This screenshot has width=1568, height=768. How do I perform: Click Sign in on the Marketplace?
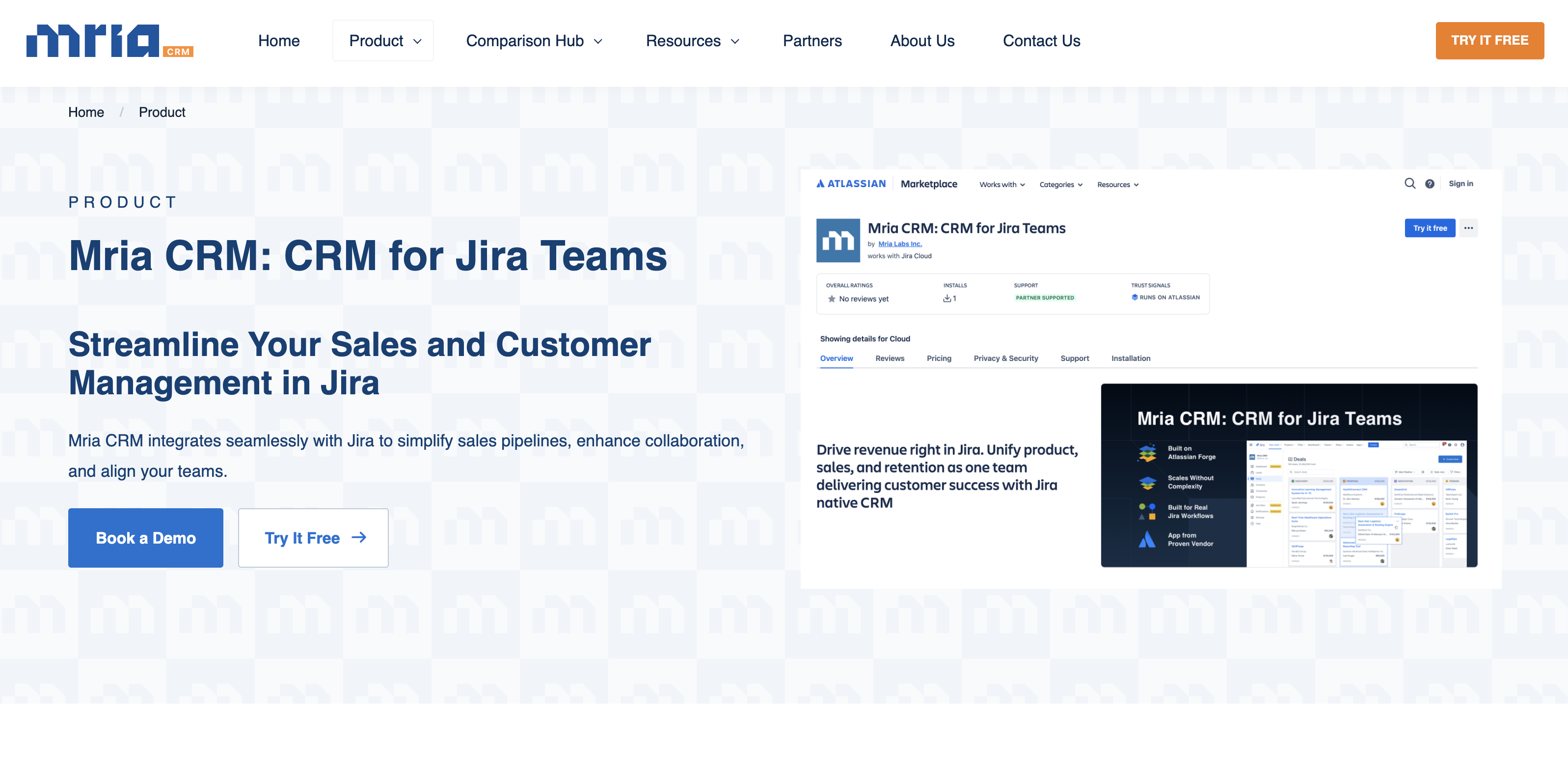pyautogui.click(x=1461, y=183)
